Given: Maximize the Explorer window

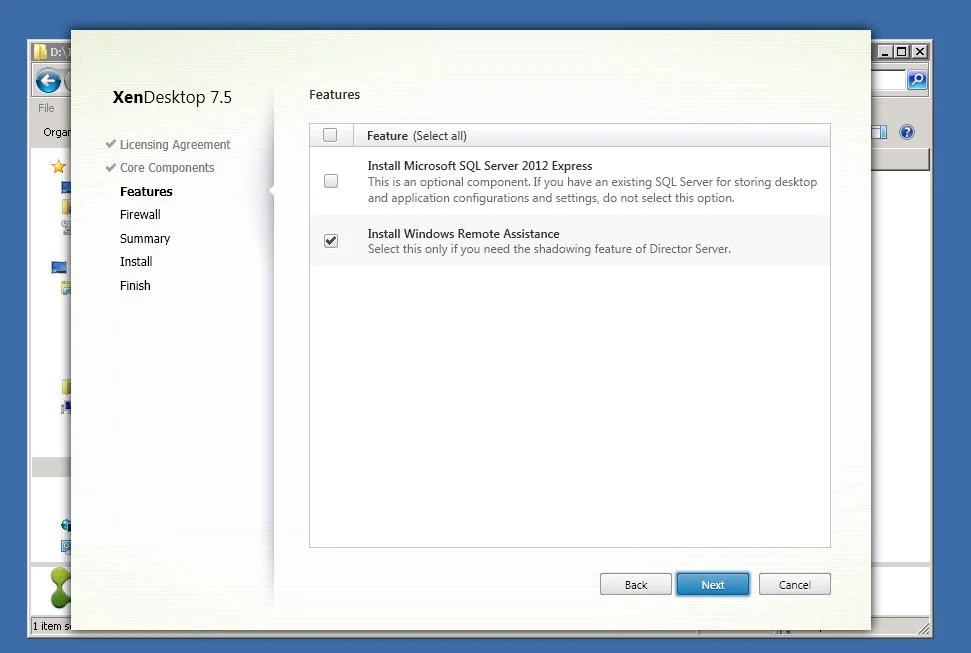Looking at the screenshot, I should click(902, 51).
